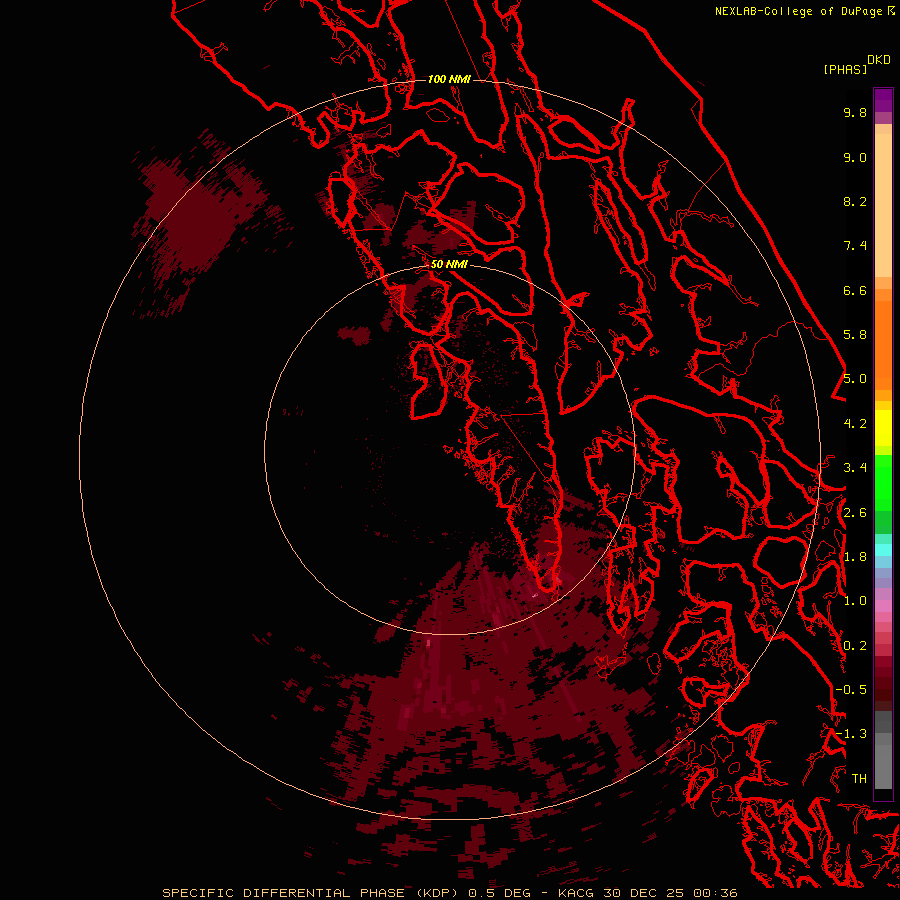Click the -0.5 value on the color scale
900x900 pixels.
pos(851,690)
